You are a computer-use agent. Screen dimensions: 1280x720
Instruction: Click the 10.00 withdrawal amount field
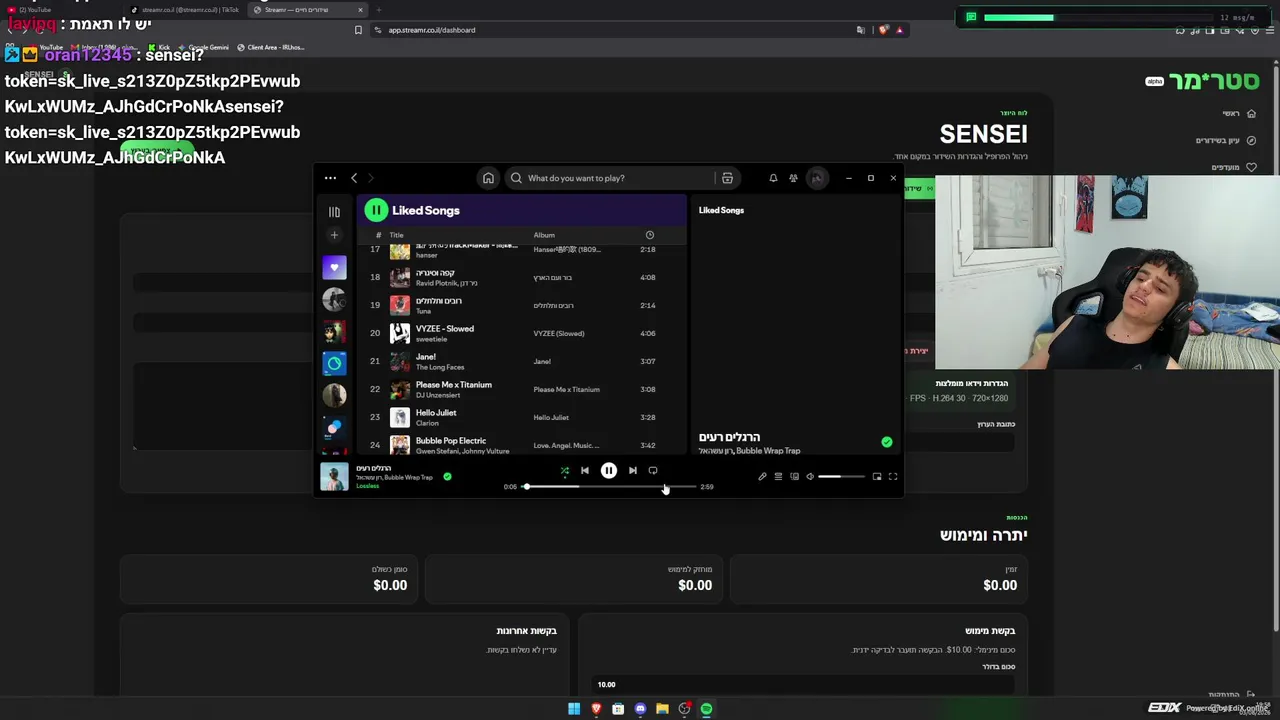point(803,685)
